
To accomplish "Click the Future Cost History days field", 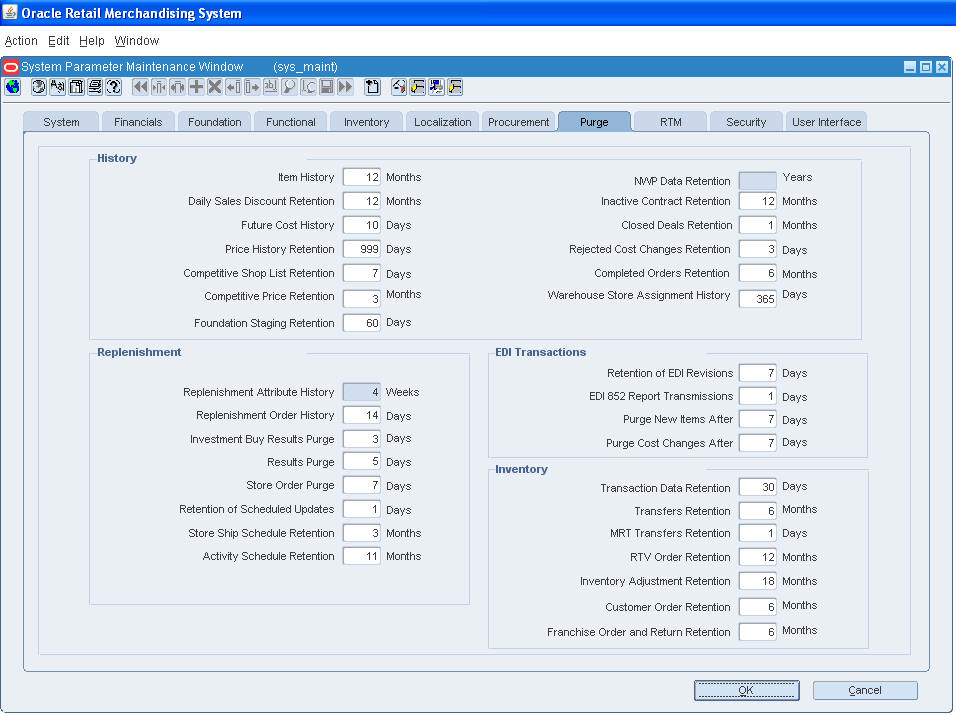I will click(x=362, y=225).
